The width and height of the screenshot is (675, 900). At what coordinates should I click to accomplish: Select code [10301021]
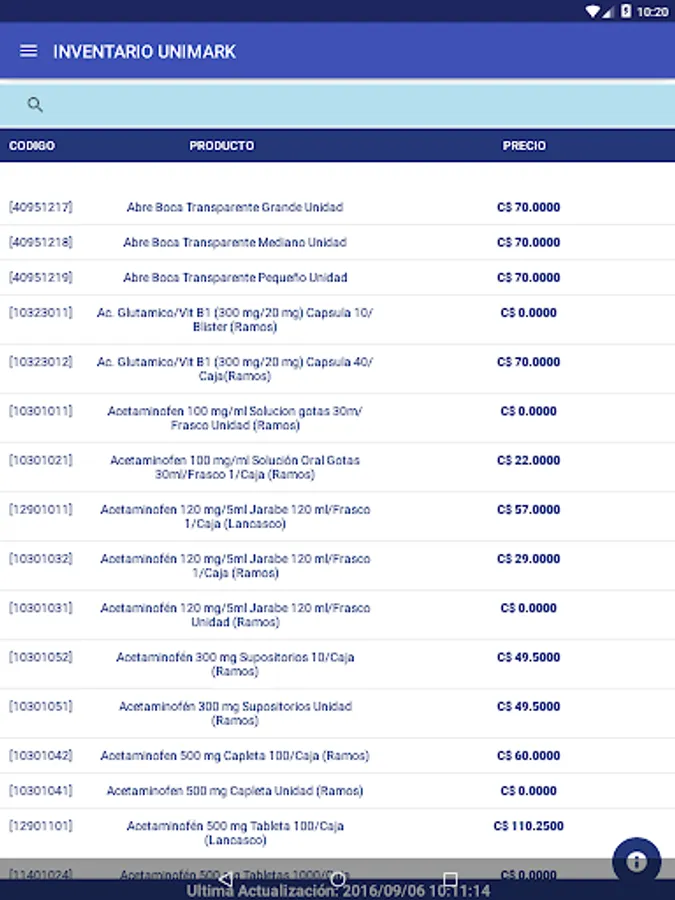coord(41,460)
